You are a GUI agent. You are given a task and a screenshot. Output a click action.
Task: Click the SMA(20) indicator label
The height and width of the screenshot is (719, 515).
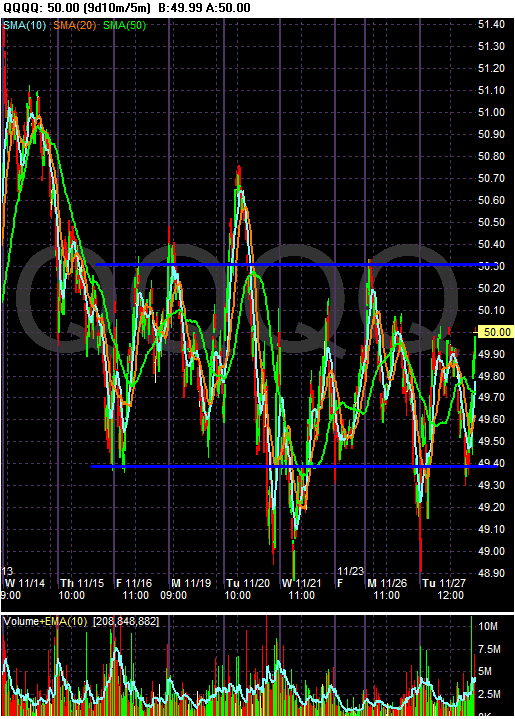pos(75,25)
